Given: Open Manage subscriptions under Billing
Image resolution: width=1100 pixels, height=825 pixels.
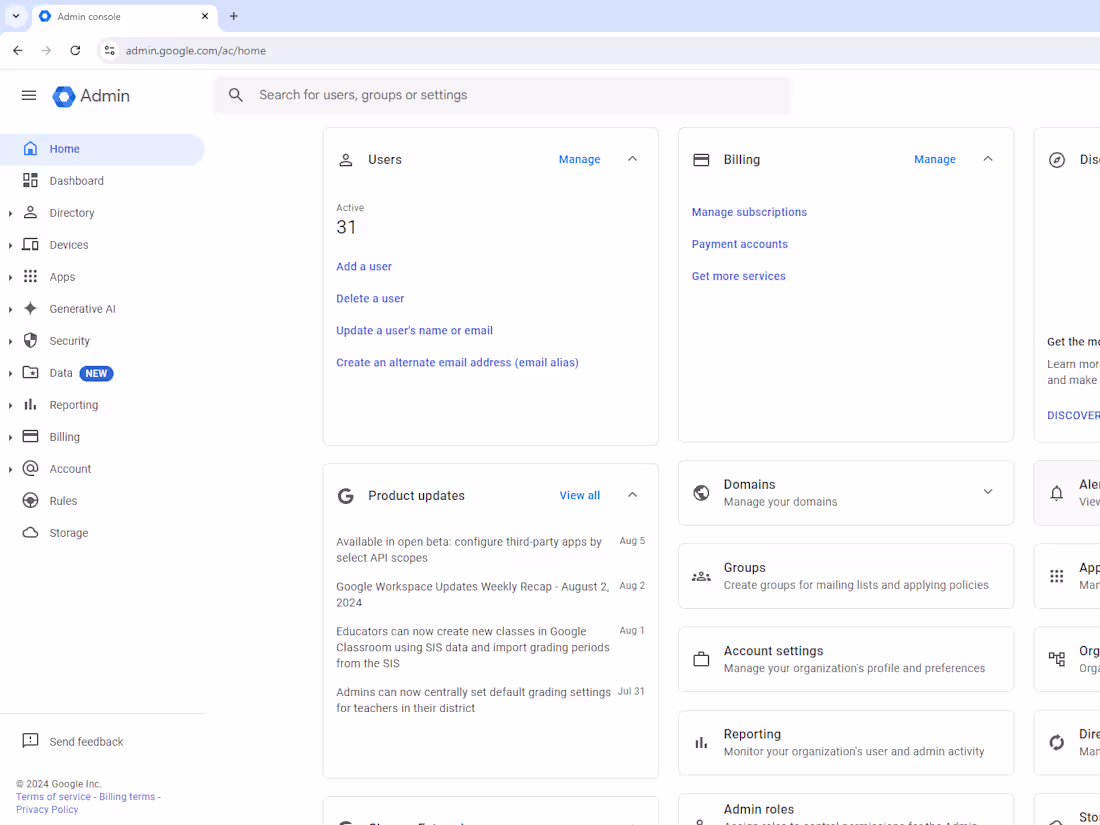Looking at the screenshot, I should click(x=749, y=211).
